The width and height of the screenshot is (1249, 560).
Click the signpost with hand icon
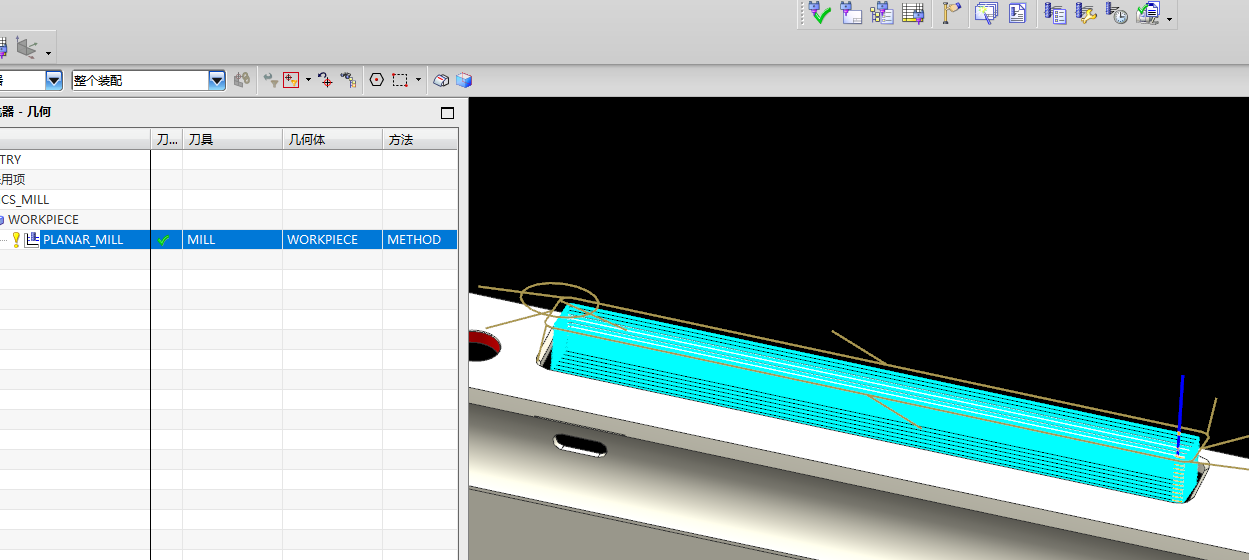click(x=951, y=13)
